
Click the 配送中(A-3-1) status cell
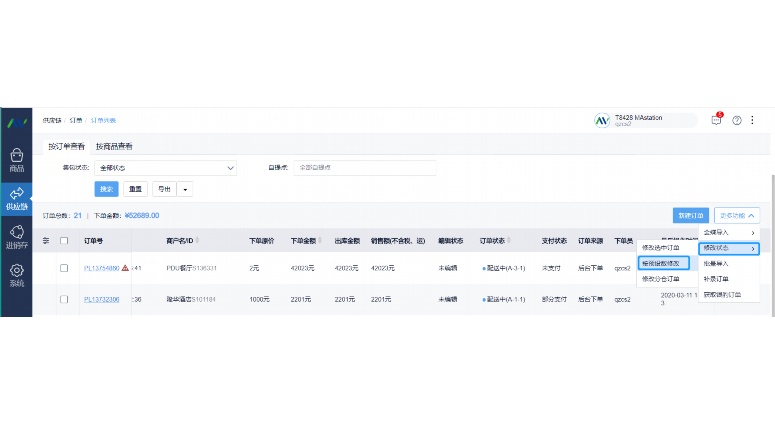click(x=504, y=268)
